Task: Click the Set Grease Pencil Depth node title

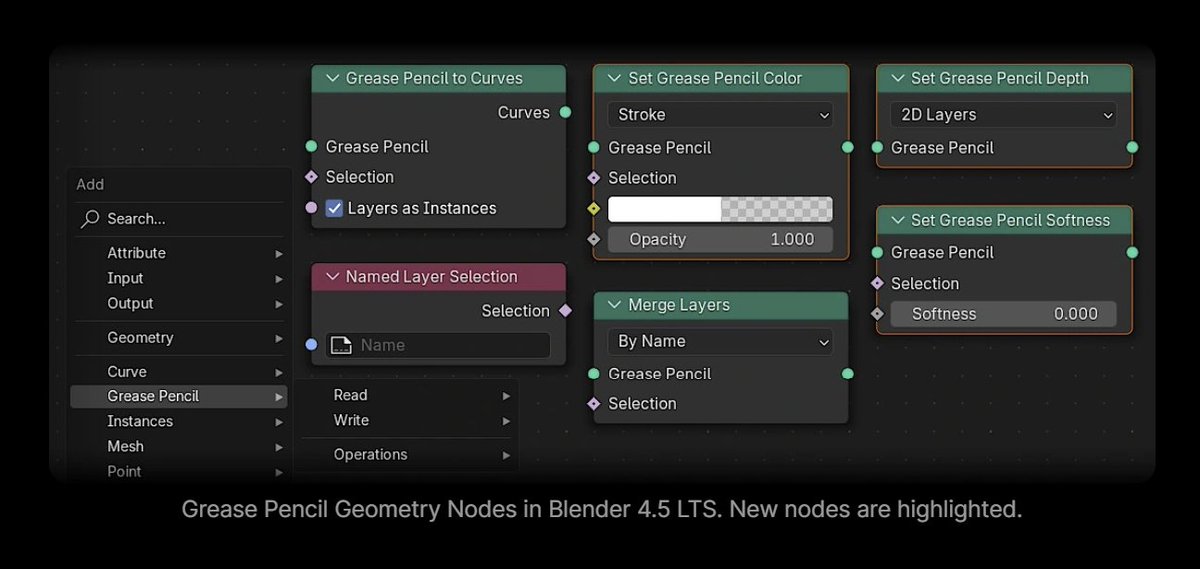Action: pos(1000,78)
